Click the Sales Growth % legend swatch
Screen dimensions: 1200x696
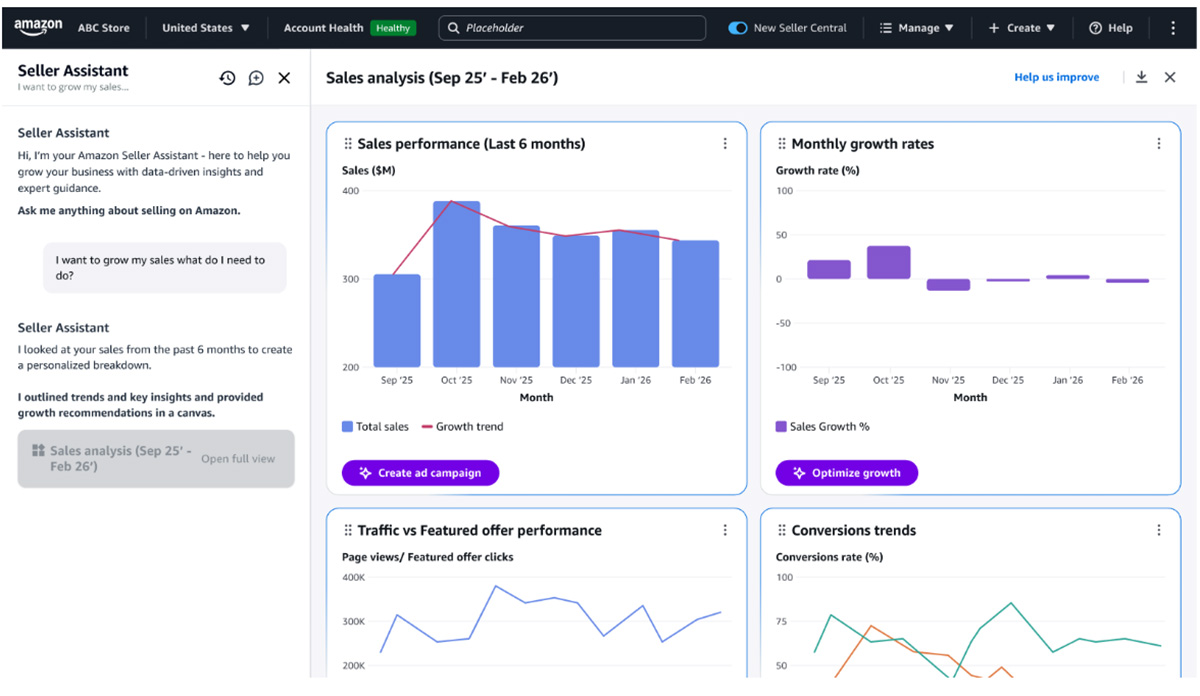(781, 427)
